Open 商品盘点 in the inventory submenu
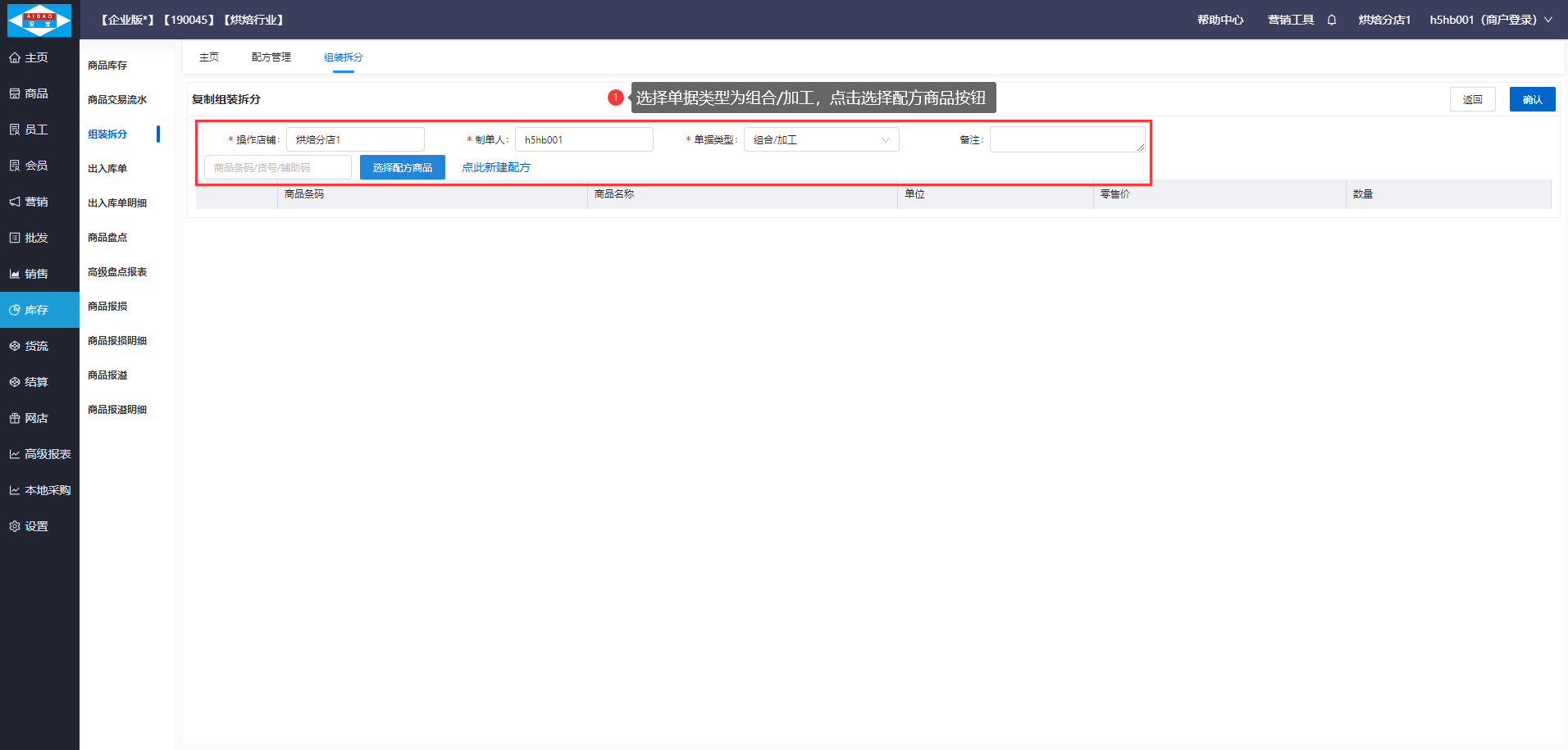Viewport: 1568px width, 750px height. click(107, 238)
